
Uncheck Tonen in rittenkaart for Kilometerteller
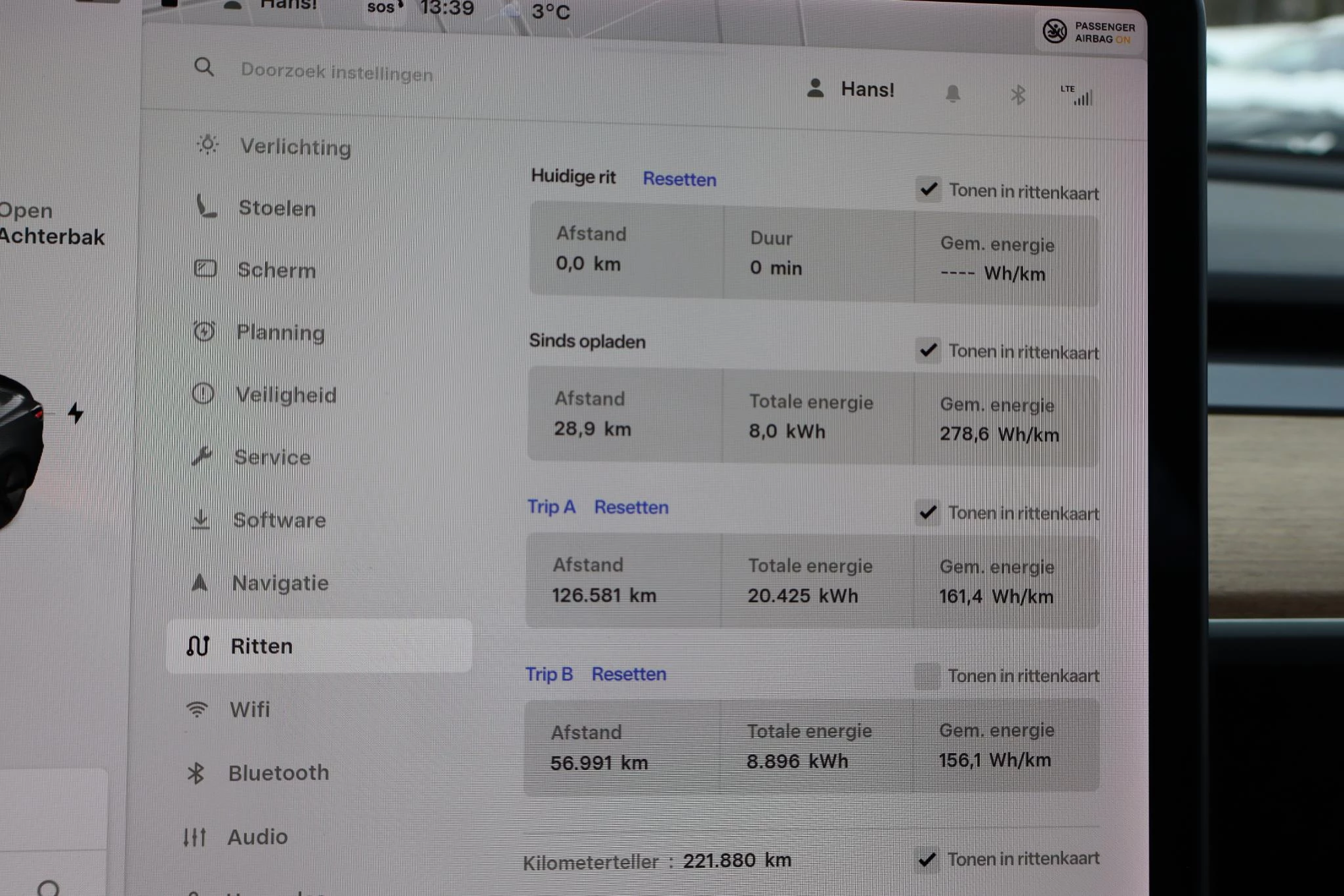coord(927,859)
